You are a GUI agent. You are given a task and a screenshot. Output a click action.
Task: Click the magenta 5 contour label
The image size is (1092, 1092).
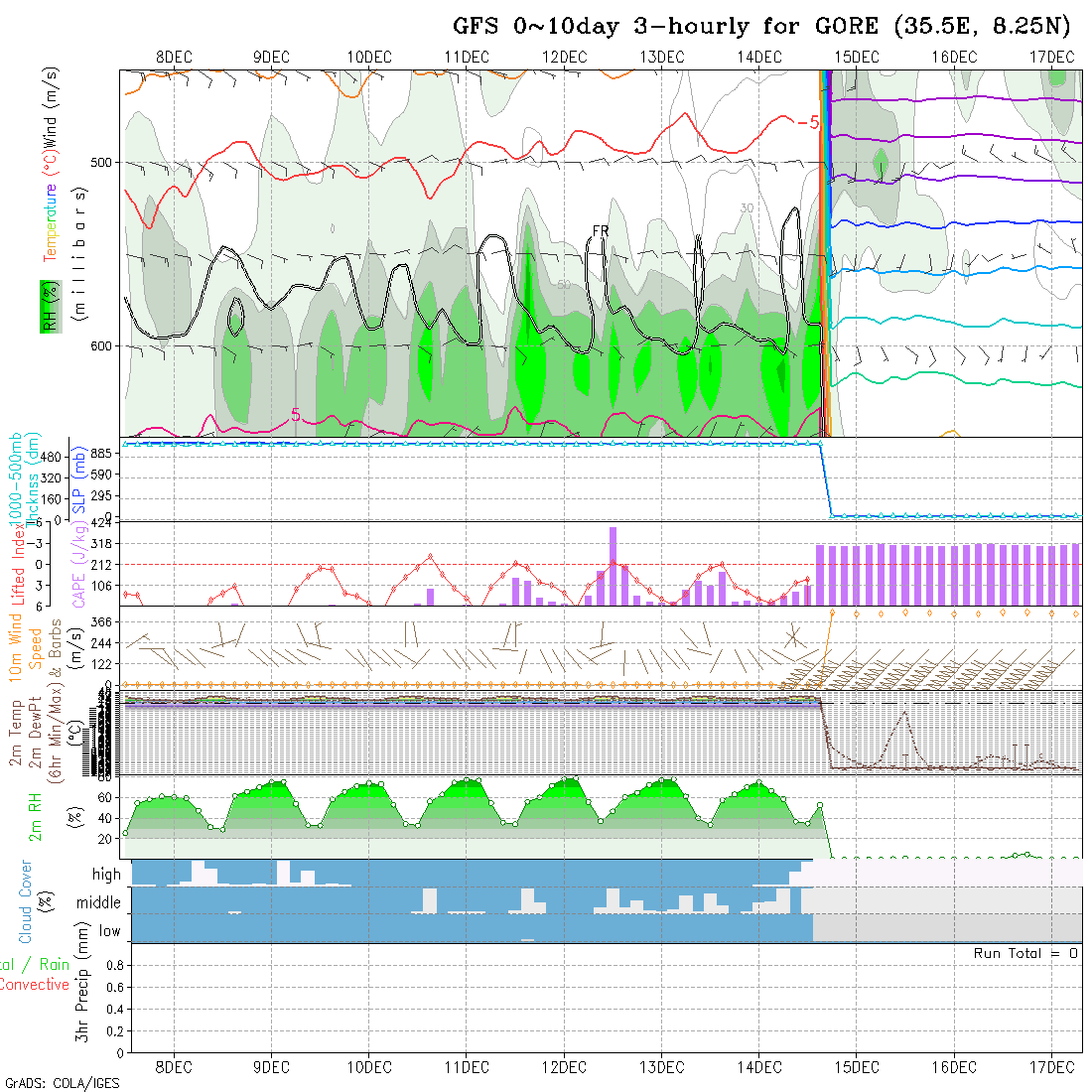click(295, 415)
